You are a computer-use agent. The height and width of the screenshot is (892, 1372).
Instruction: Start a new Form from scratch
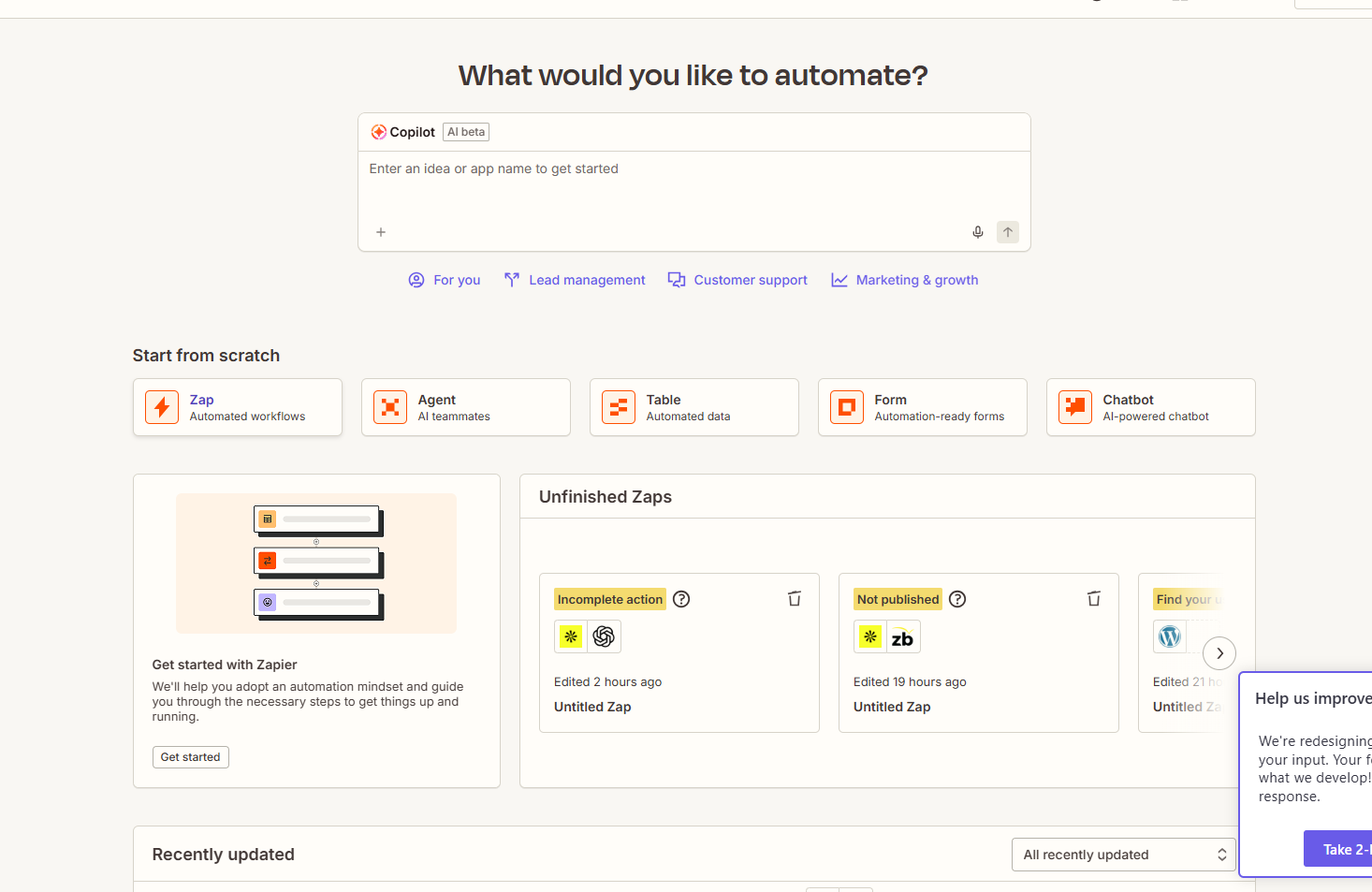point(922,407)
